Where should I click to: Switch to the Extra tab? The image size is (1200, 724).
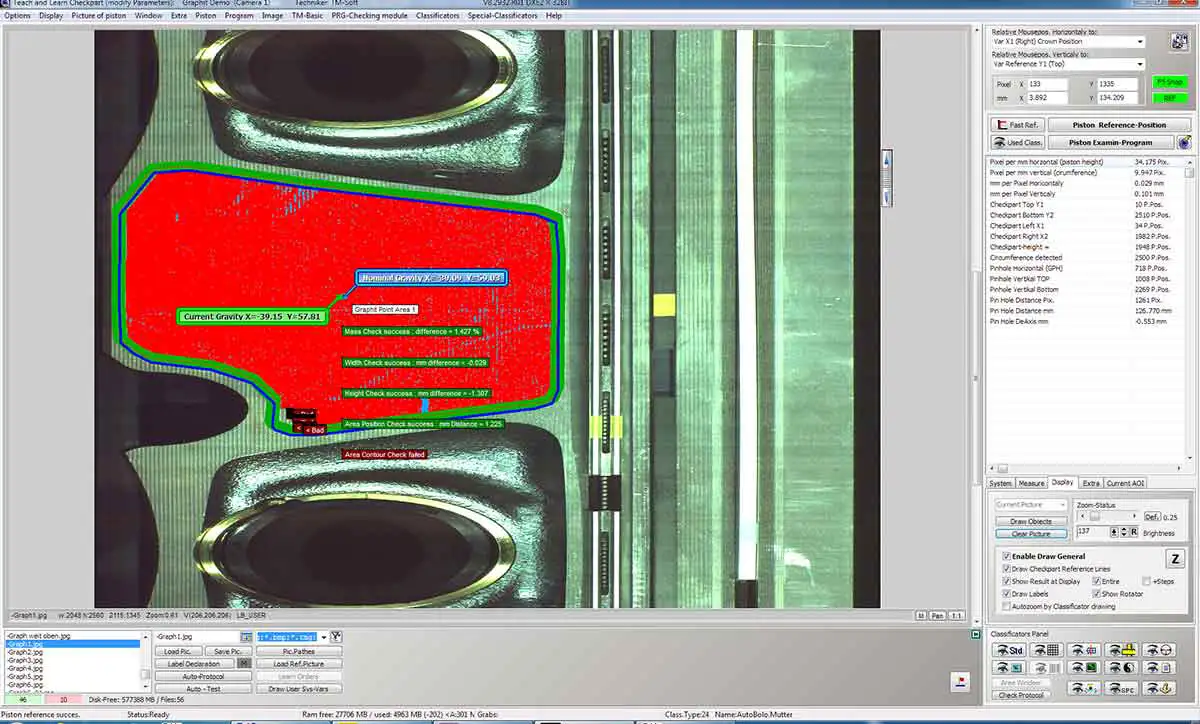(1091, 483)
